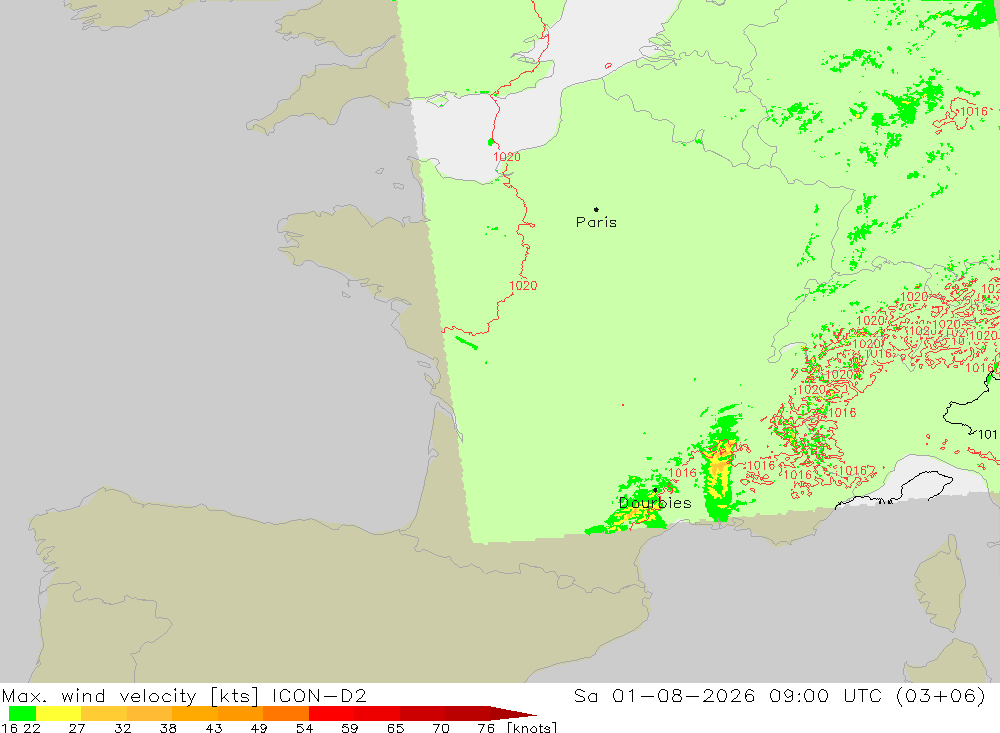Screen dimensions: 1000x733
Task: Select the dark orange 49–54 knots legend swatch
Action: click(286, 713)
